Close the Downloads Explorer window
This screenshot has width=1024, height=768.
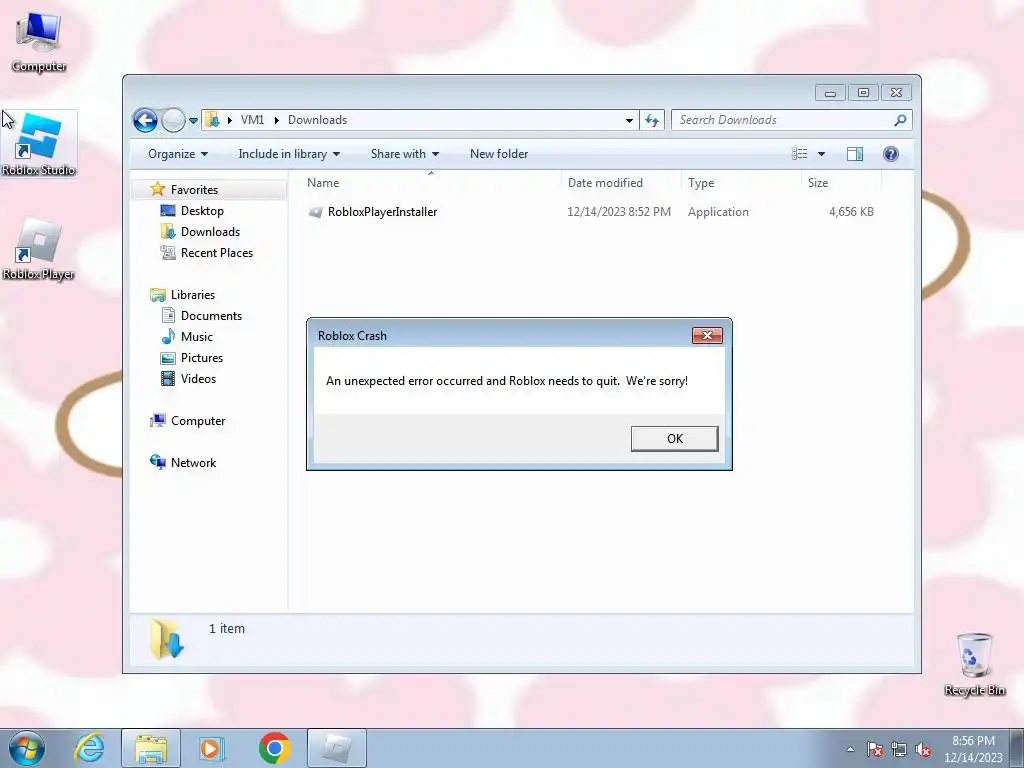point(896,93)
